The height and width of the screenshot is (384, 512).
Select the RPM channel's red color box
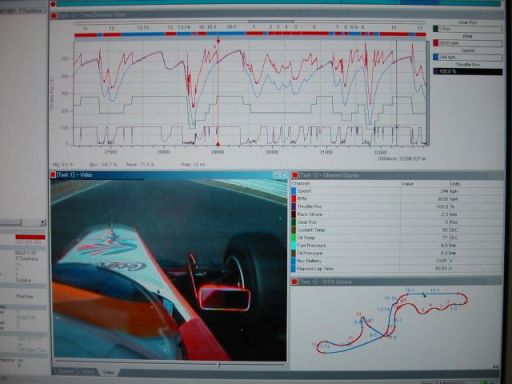click(294, 199)
